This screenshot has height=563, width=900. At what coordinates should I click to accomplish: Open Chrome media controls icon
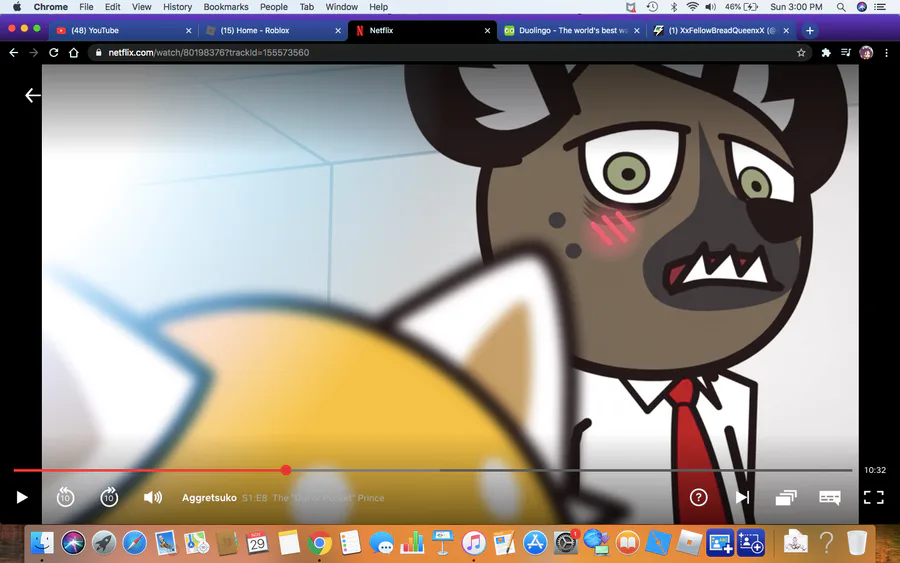coord(845,52)
